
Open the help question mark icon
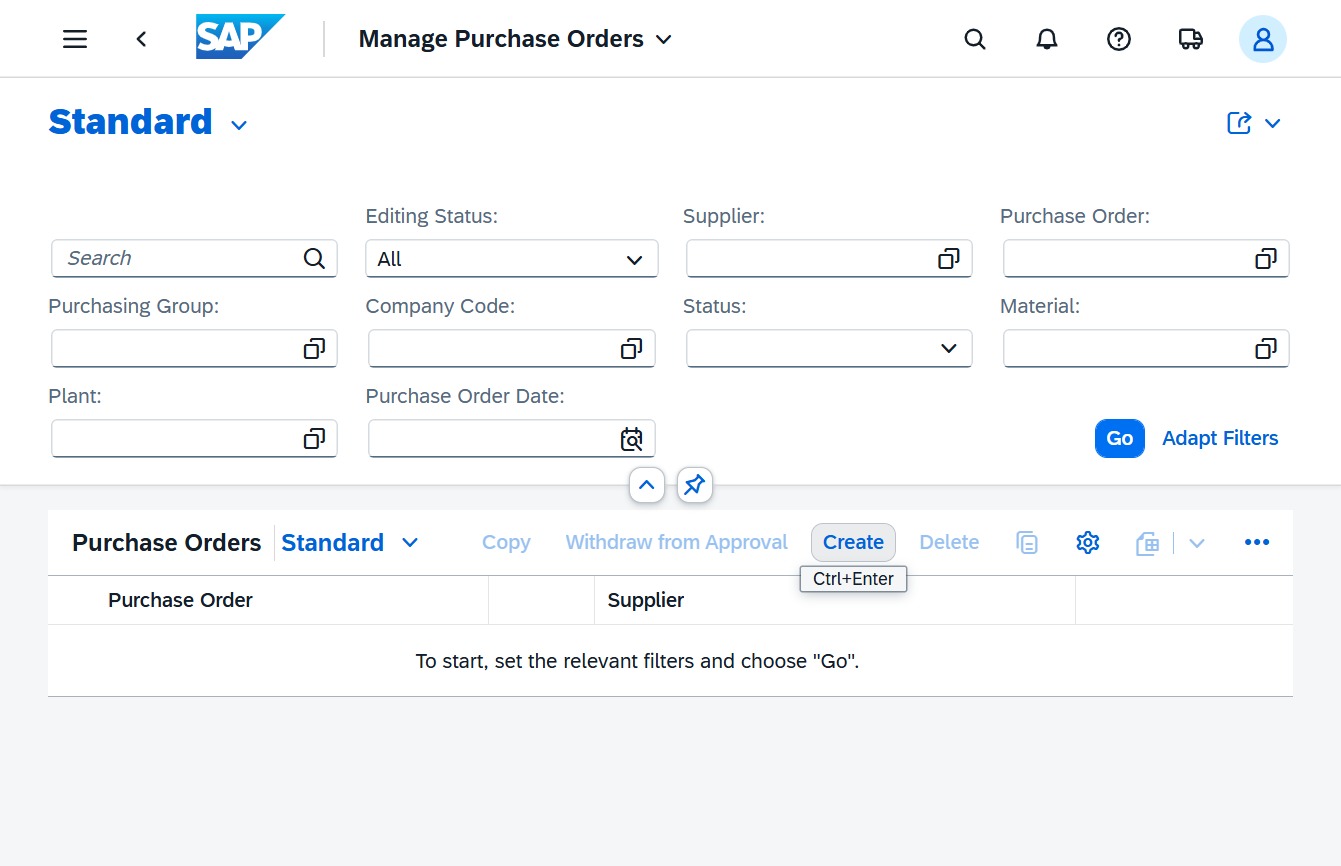pyautogui.click(x=1119, y=39)
